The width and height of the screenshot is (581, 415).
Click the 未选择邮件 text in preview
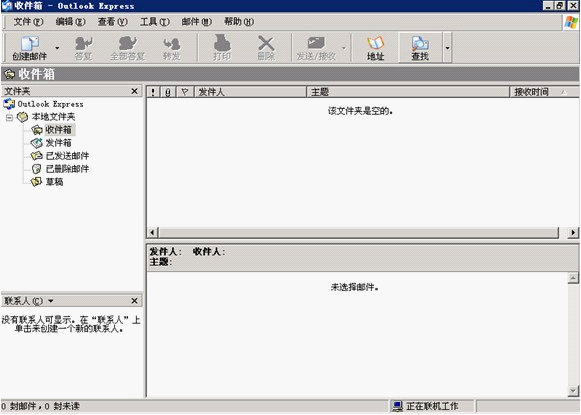click(x=355, y=287)
